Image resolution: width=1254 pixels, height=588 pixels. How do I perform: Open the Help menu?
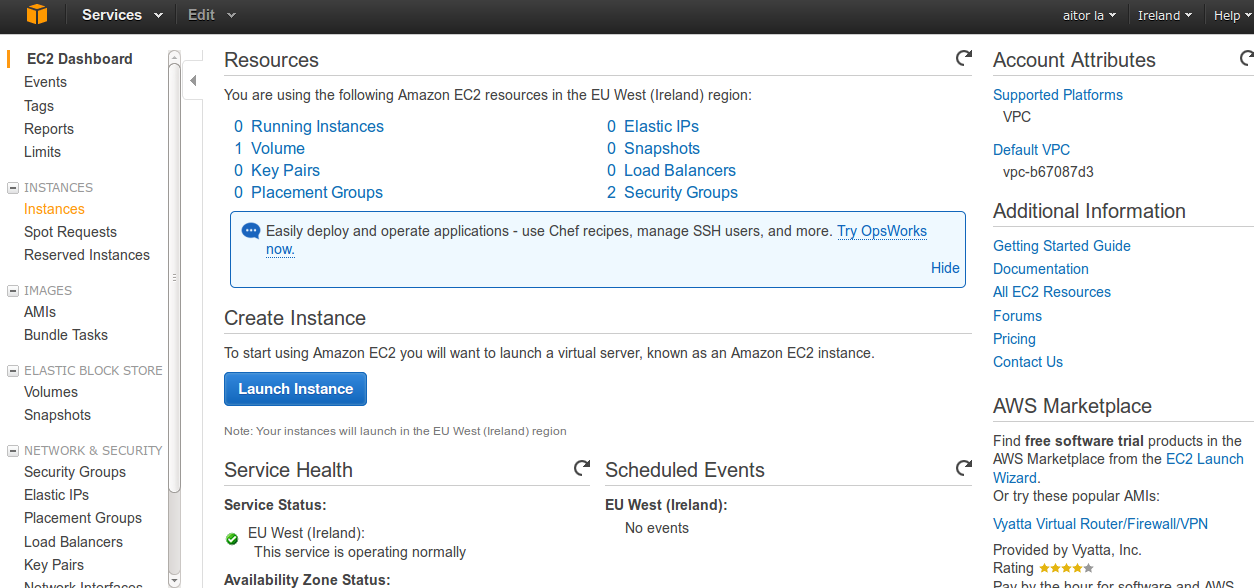coord(1231,15)
